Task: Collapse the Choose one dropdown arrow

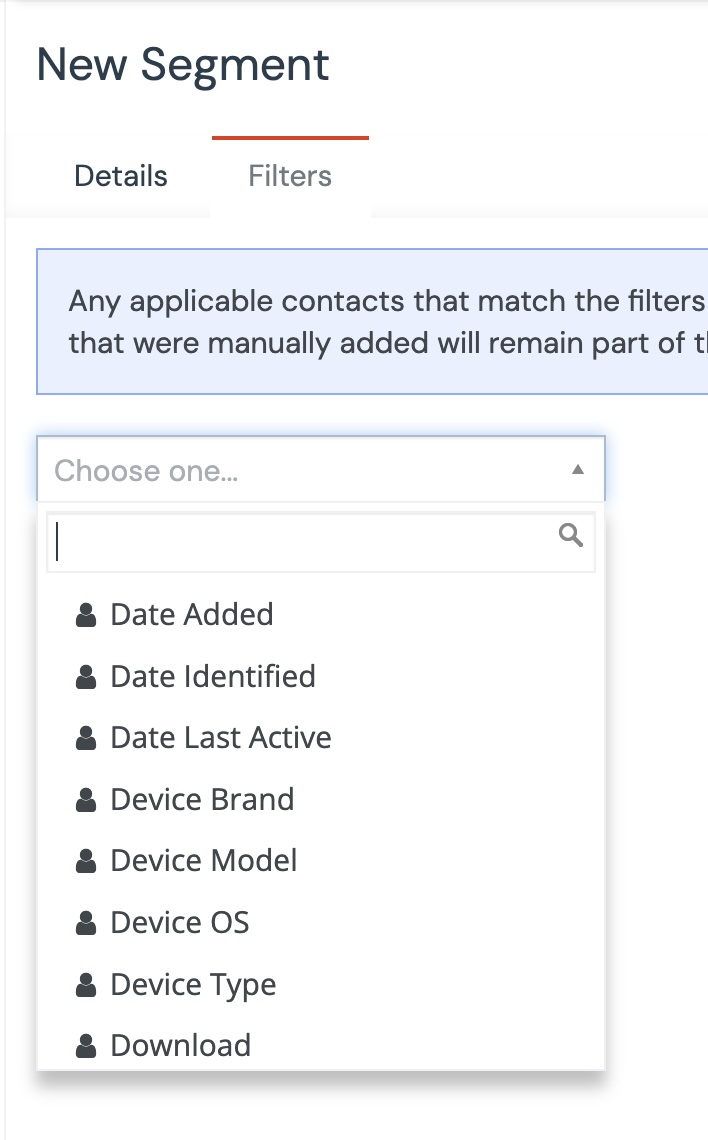Action: (x=577, y=469)
